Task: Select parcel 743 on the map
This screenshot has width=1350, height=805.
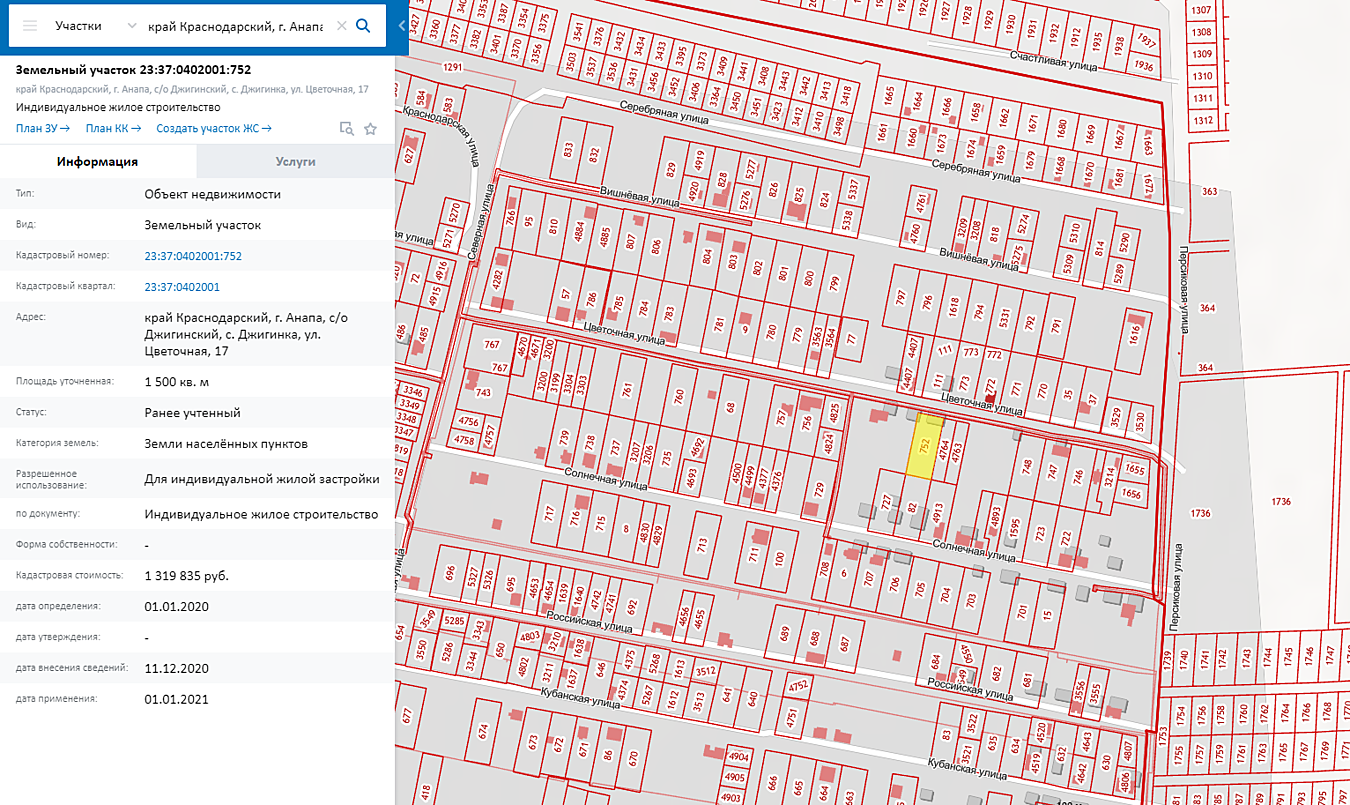Action: [x=484, y=393]
